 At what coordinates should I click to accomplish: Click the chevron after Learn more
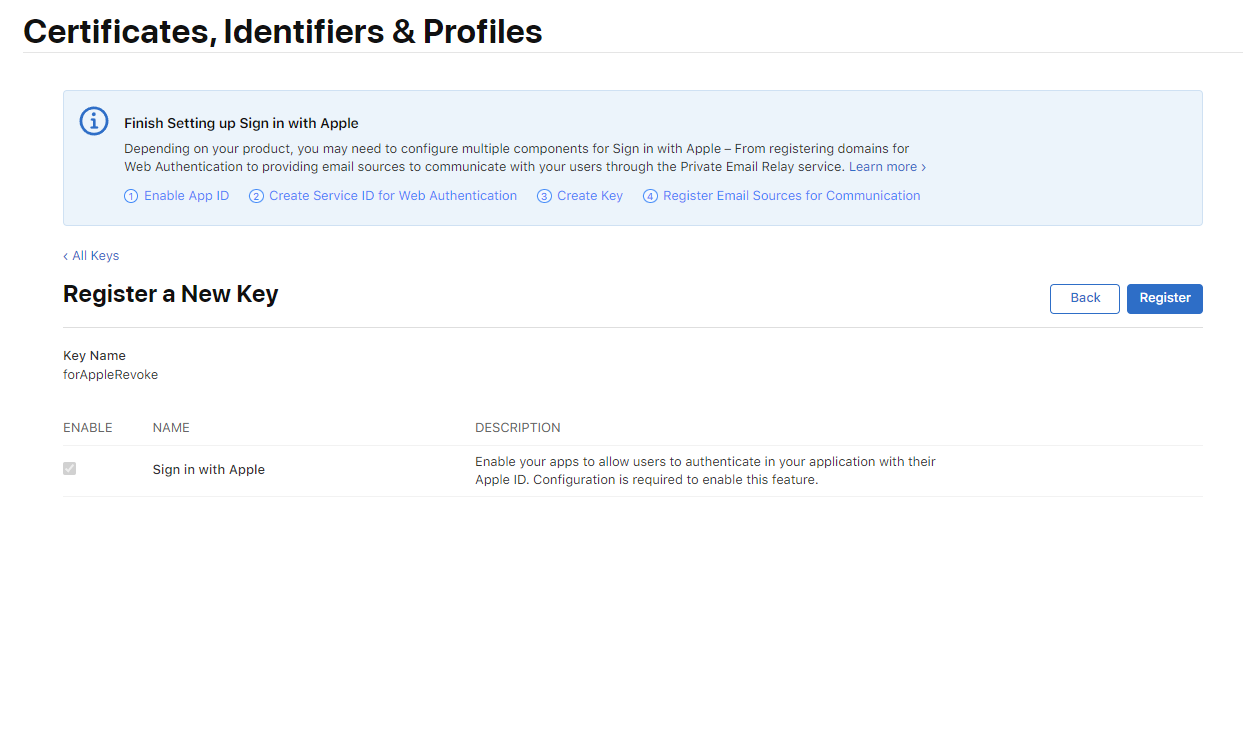pos(923,167)
